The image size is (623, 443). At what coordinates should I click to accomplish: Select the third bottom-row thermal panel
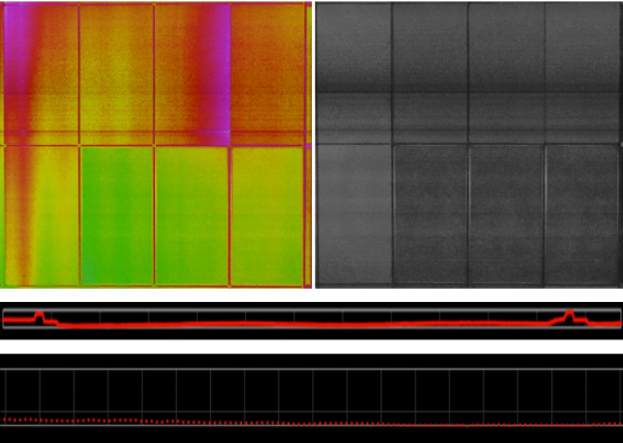click(192, 214)
